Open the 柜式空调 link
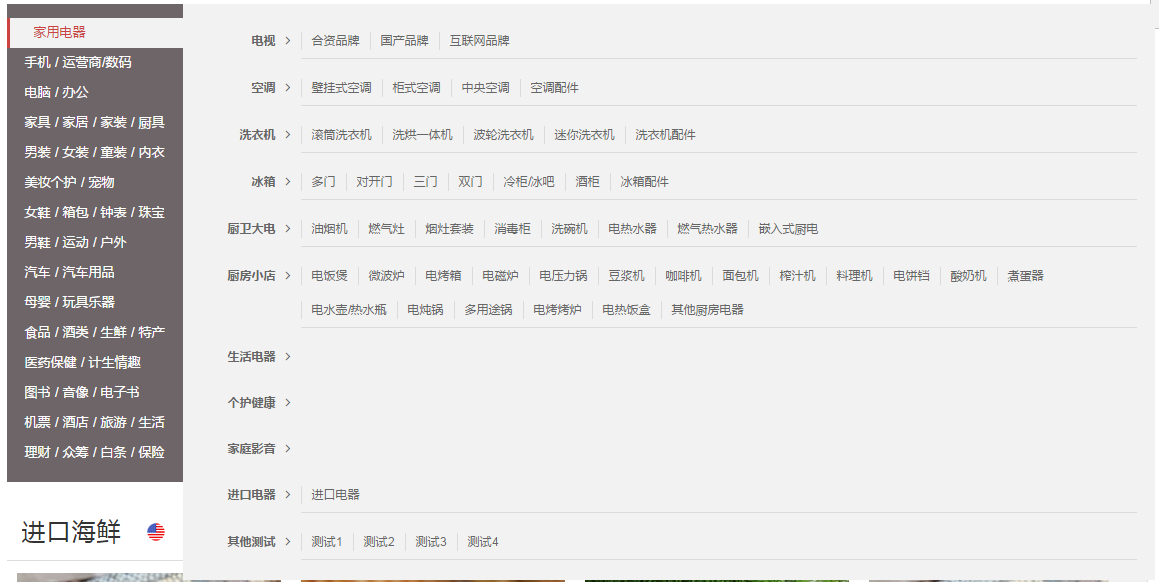 coord(416,87)
